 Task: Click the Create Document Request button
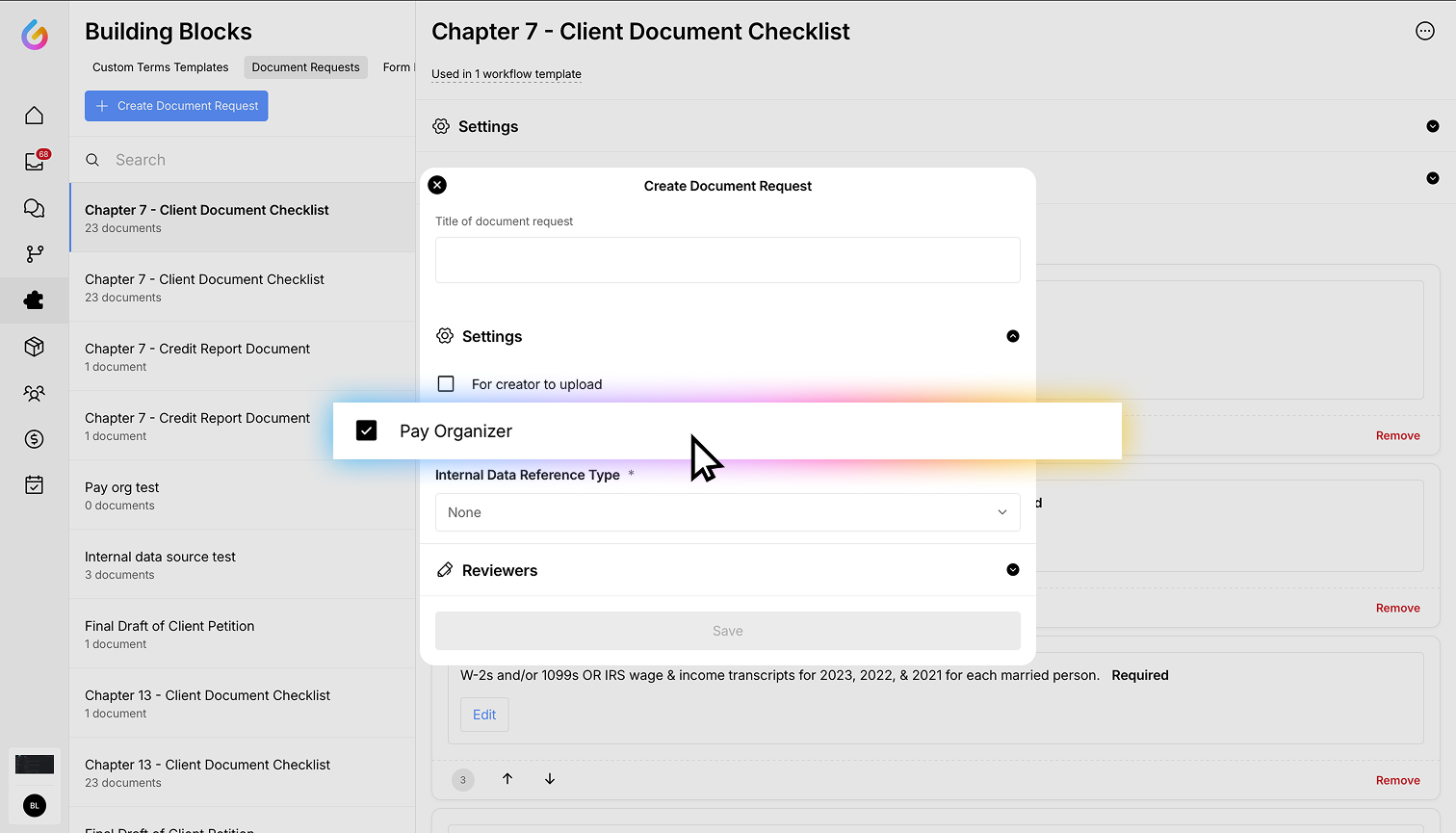click(x=176, y=106)
